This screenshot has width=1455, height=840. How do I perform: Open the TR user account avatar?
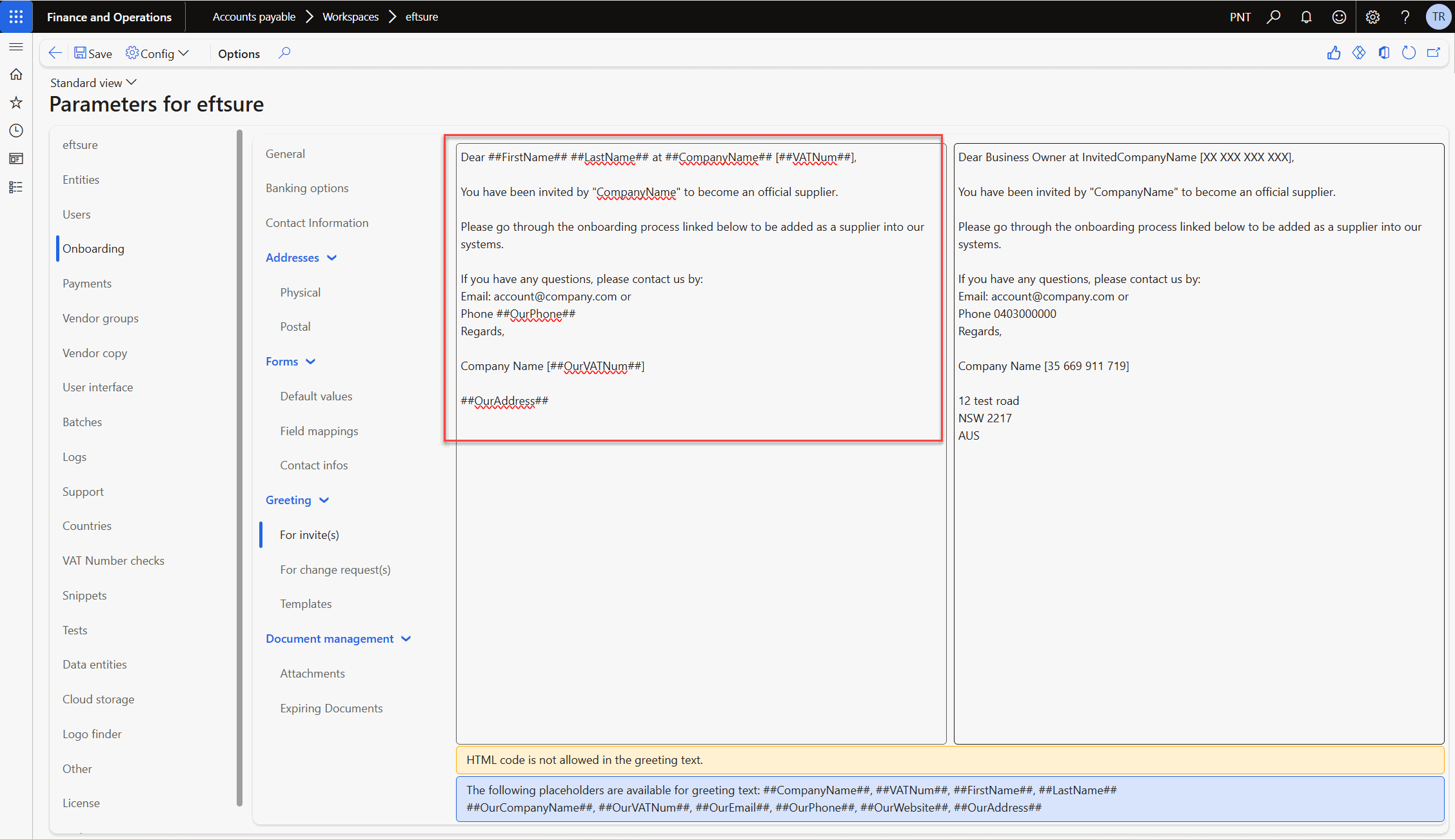[x=1438, y=17]
